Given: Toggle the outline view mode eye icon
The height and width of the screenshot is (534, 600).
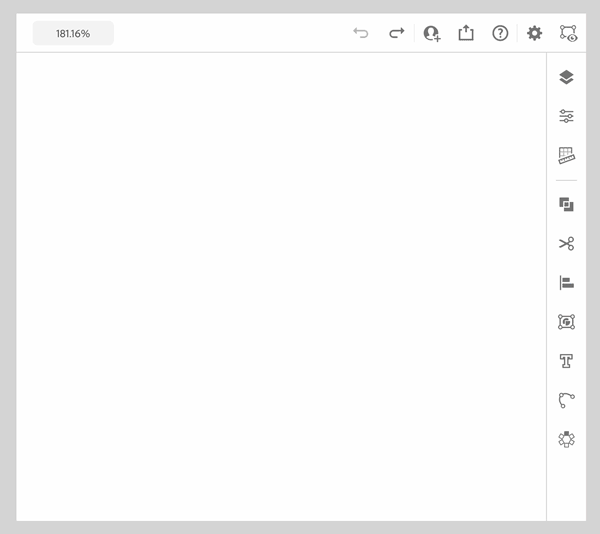Looking at the screenshot, I should tap(569, 33).
